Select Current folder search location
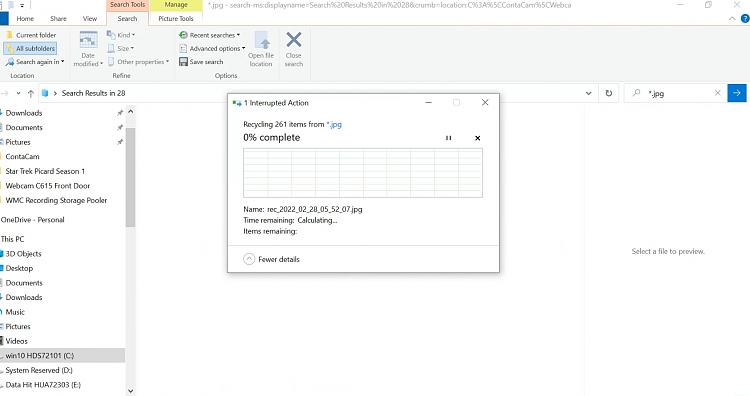 tap(31, 35)
